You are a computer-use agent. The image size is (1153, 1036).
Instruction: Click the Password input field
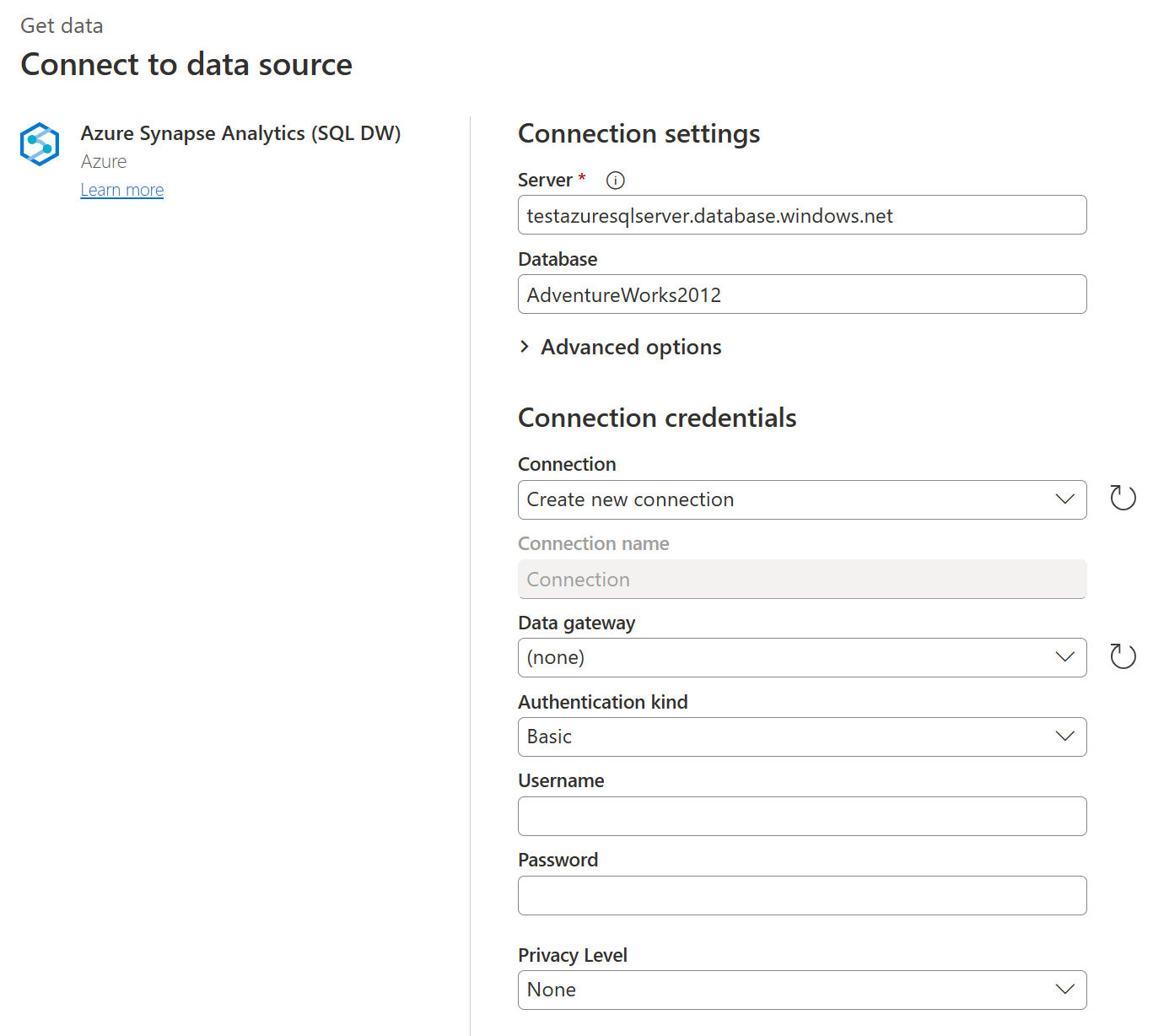point(801,895)
